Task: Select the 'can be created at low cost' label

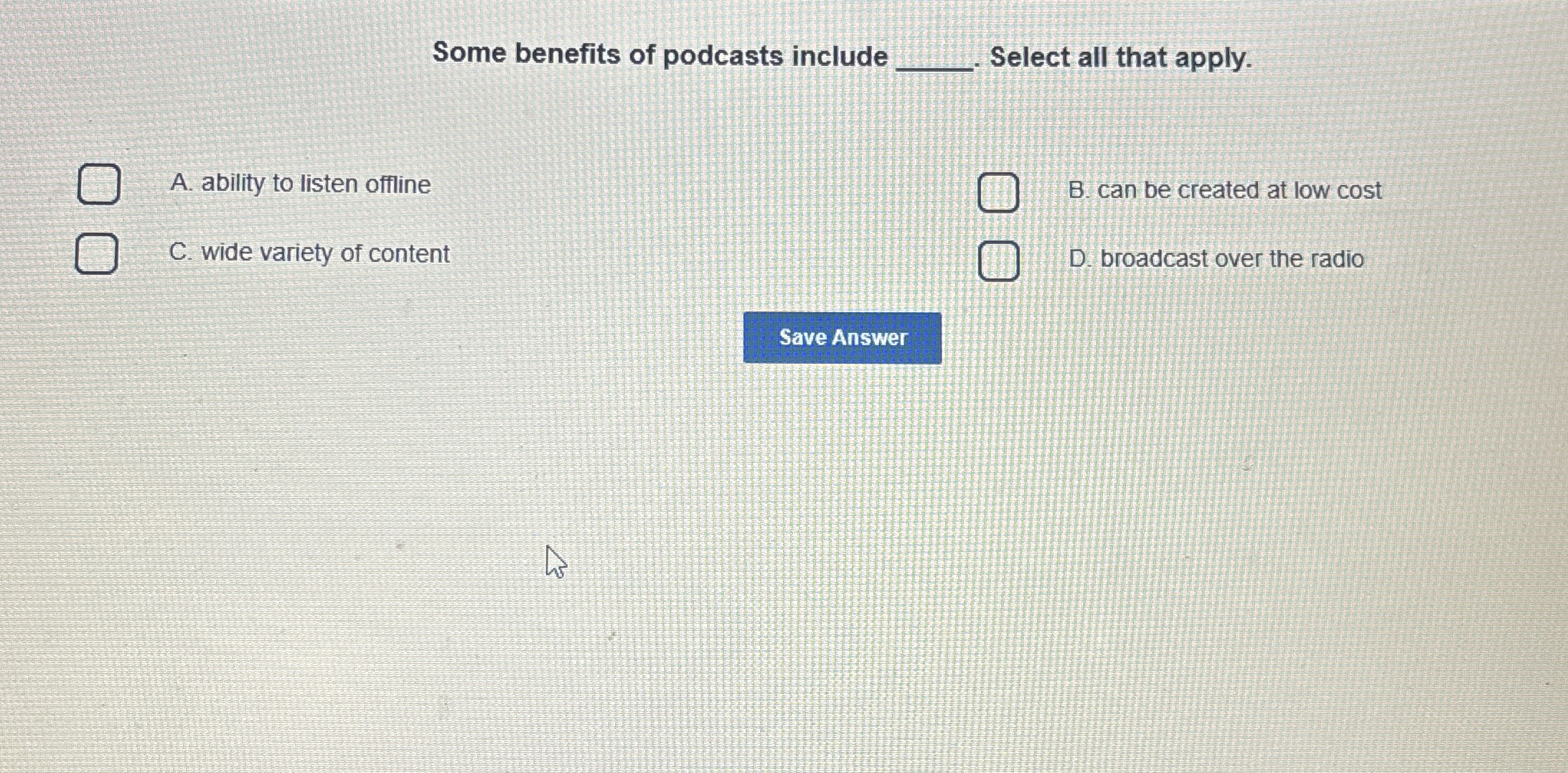Action: pos(1239,190)
